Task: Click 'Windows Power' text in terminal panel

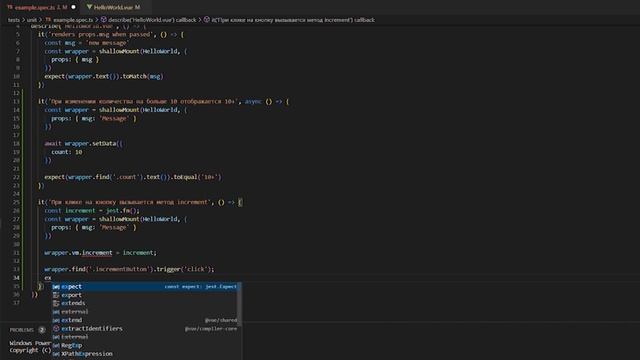Action: (30, 343)
